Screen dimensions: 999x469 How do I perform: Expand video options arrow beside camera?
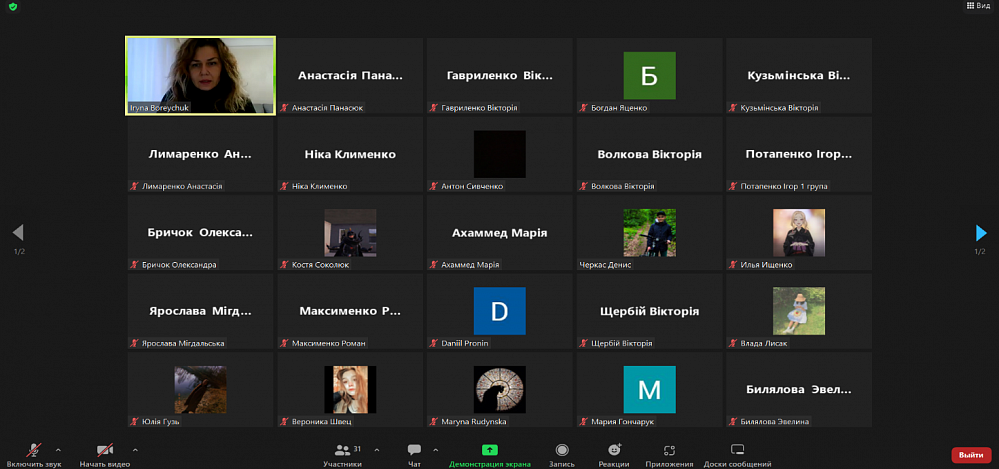(x=135, y=450)
